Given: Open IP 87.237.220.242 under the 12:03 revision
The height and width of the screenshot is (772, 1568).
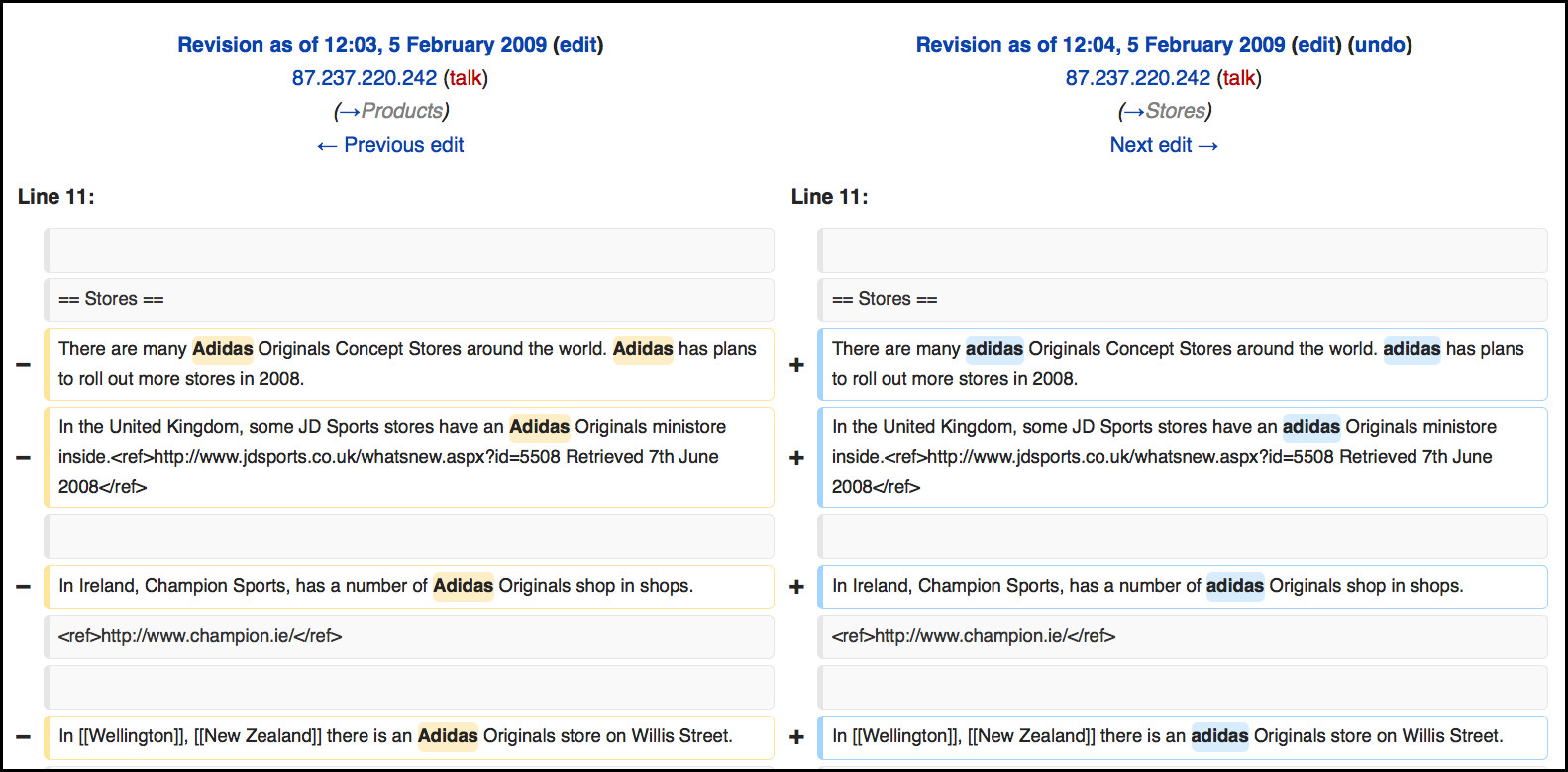Looking at the screenshot, I should pyautogui.click(x=365, y=78).
